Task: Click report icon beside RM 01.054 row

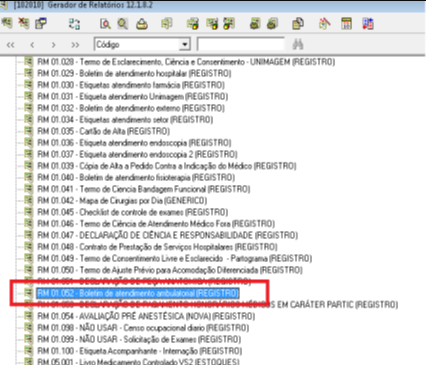Action: click(29, 316)
